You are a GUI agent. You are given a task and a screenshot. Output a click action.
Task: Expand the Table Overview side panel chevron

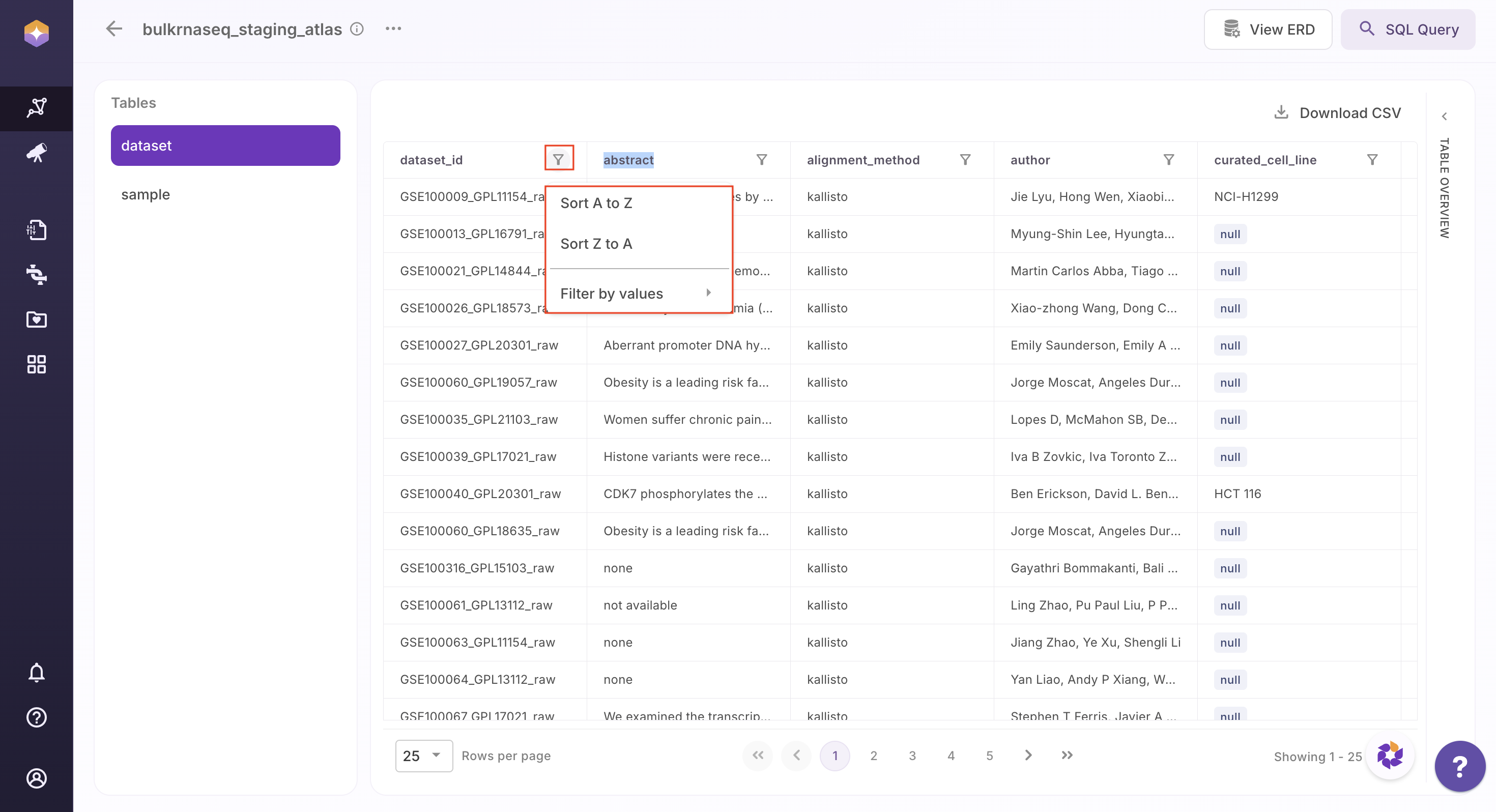point(1444,116)
